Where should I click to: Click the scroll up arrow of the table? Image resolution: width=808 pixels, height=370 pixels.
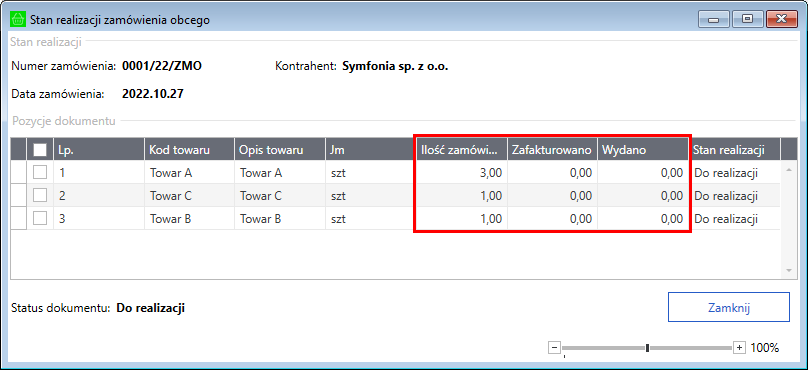pyautogui.click(x=788, y=169)
